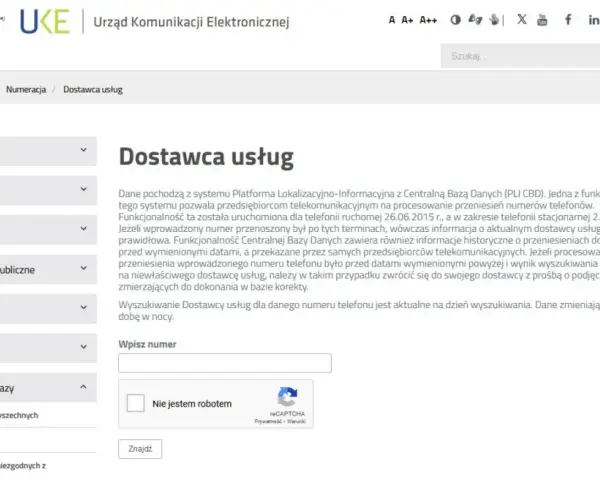
Task: Click the Znajdź button
Action: (x=140, y=449)
